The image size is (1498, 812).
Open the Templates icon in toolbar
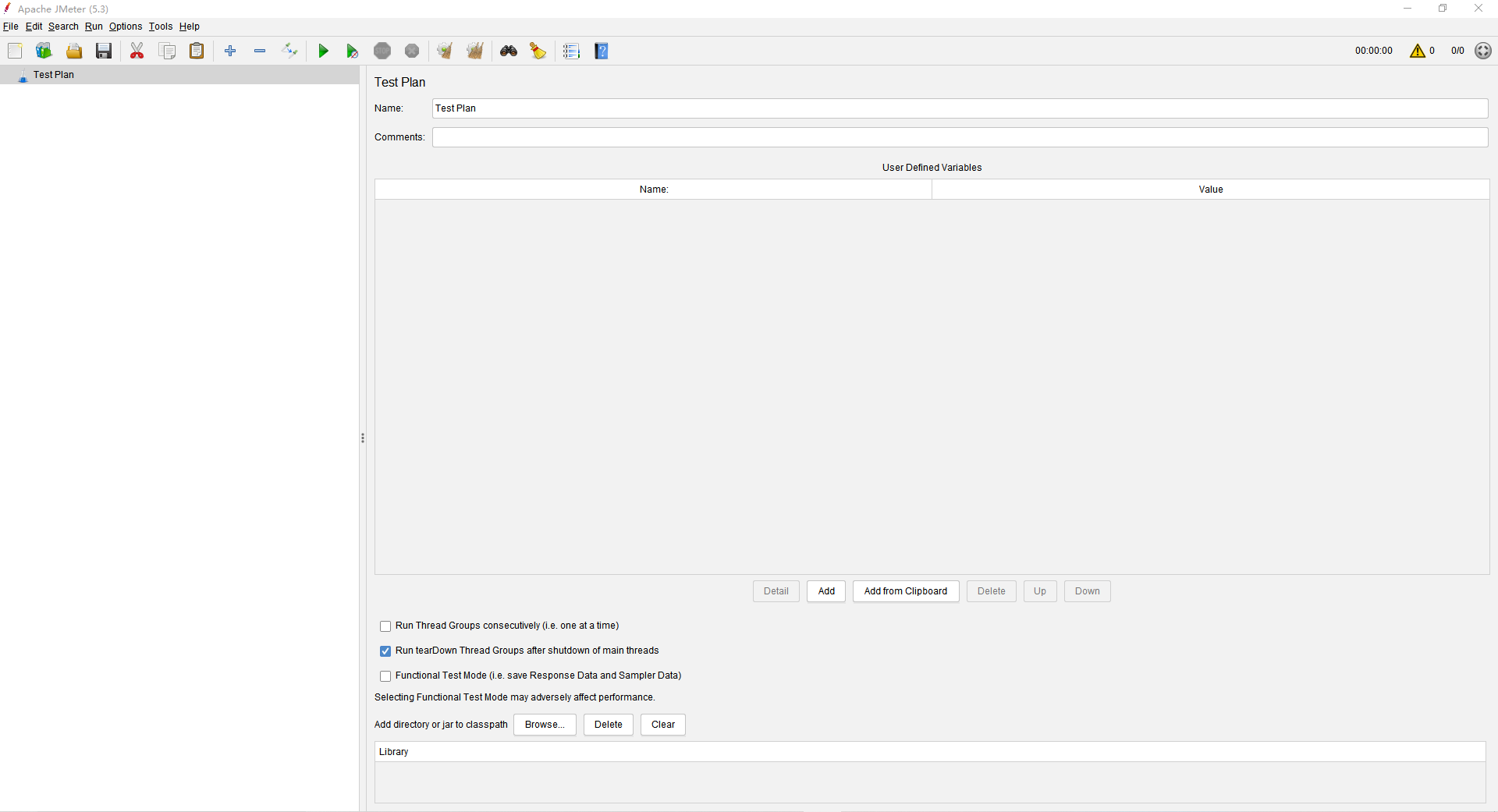click(44, 51)
